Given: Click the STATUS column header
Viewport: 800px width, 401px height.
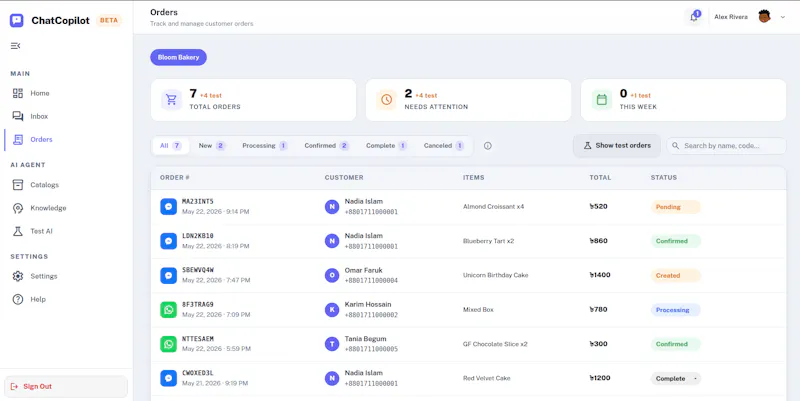Looking at the screenshot, I should [x=664, y=178].
